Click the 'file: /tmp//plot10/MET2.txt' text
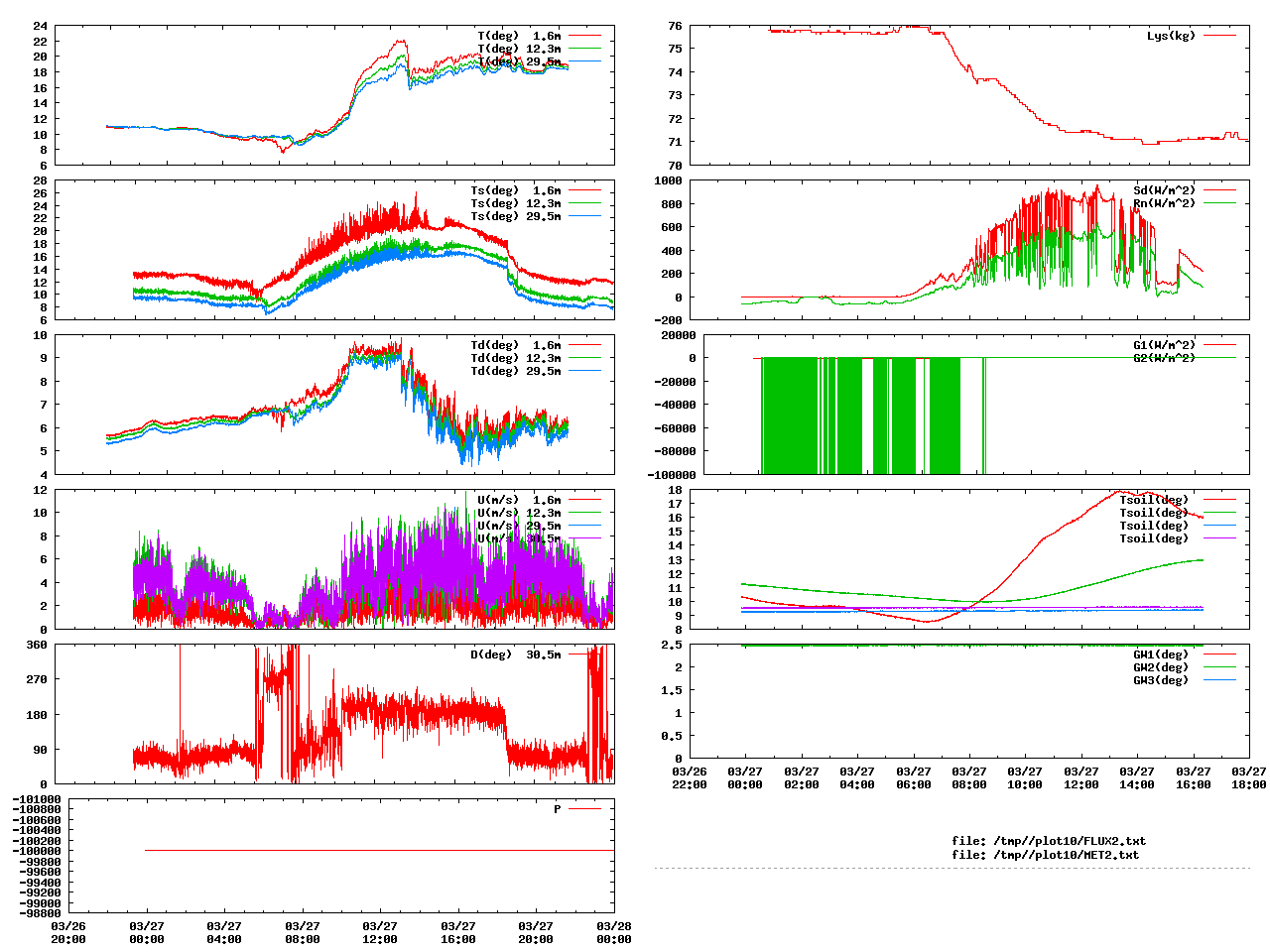This screenshot has height=952, width=1270. pyautogui.click(x=1046, y=854)
